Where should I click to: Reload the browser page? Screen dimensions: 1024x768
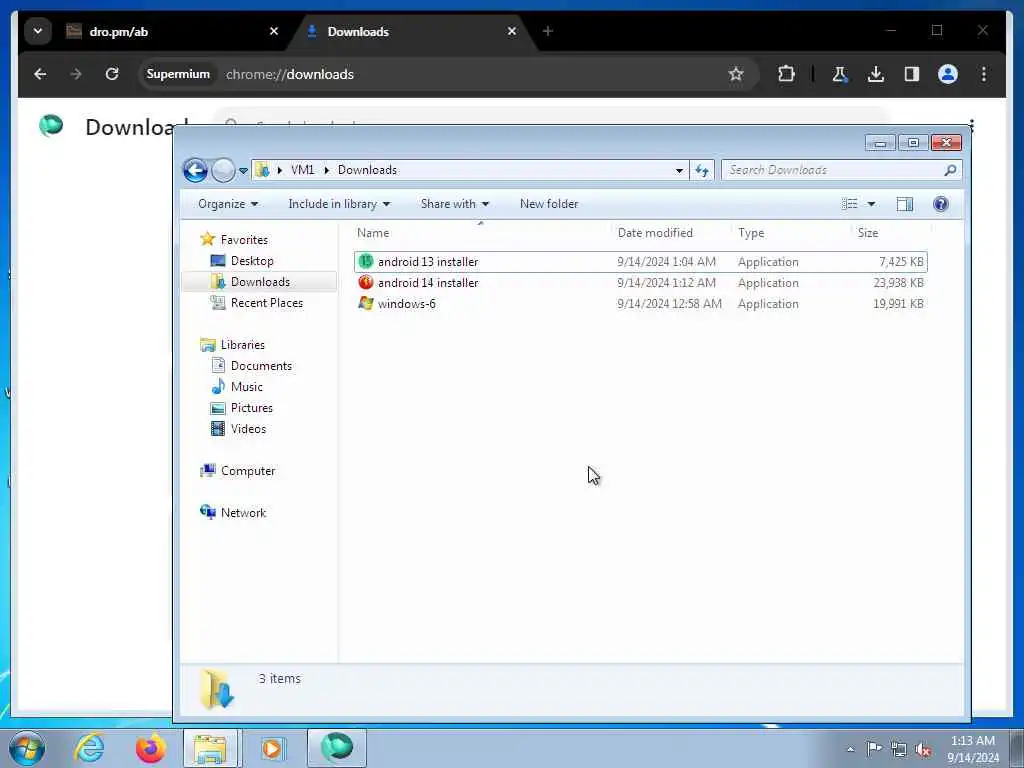[x=112, y=74]
